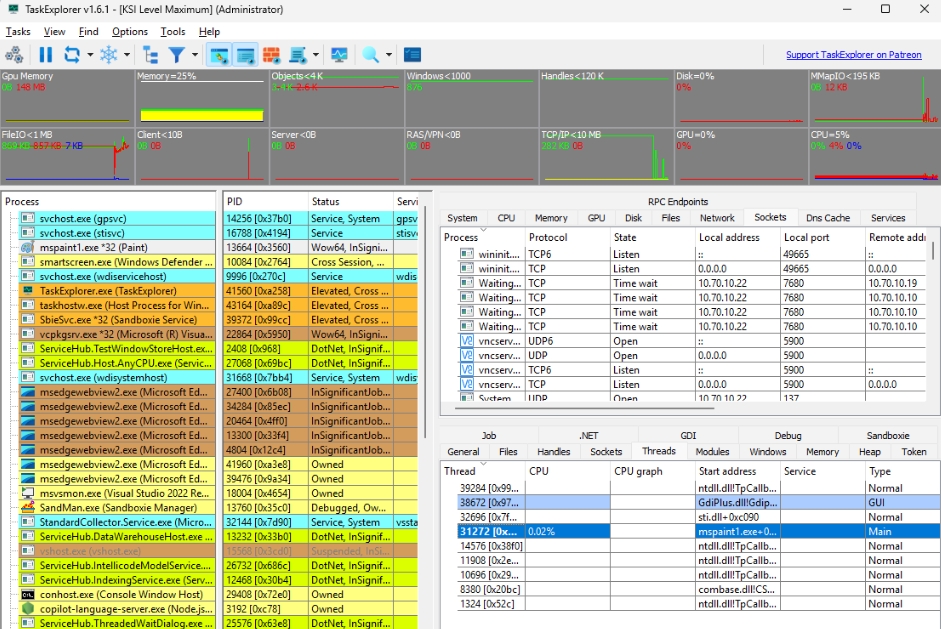Toggle the process tree view icon

151,55
